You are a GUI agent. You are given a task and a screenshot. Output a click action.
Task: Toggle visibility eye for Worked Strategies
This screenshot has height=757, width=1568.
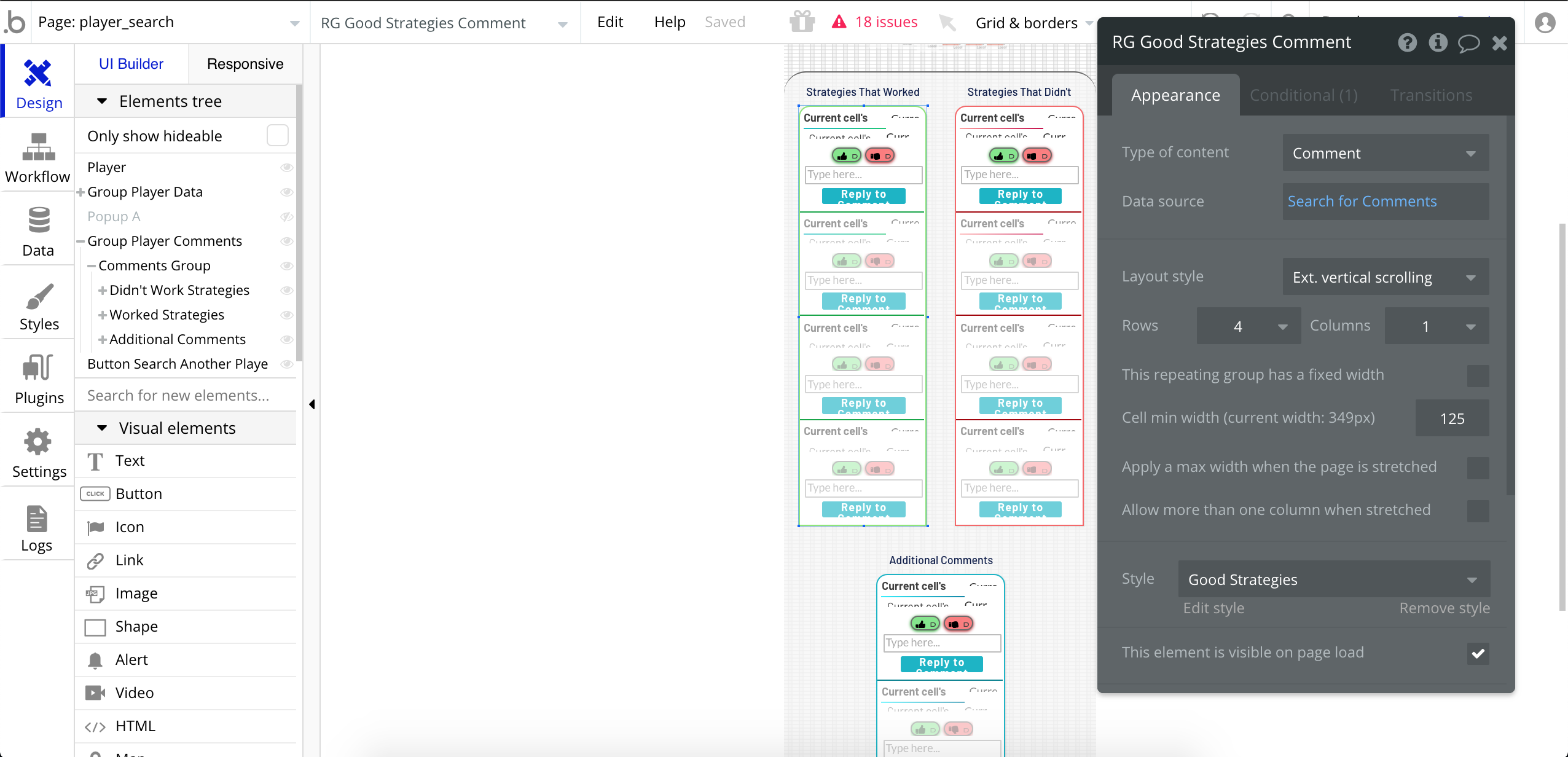286,315
